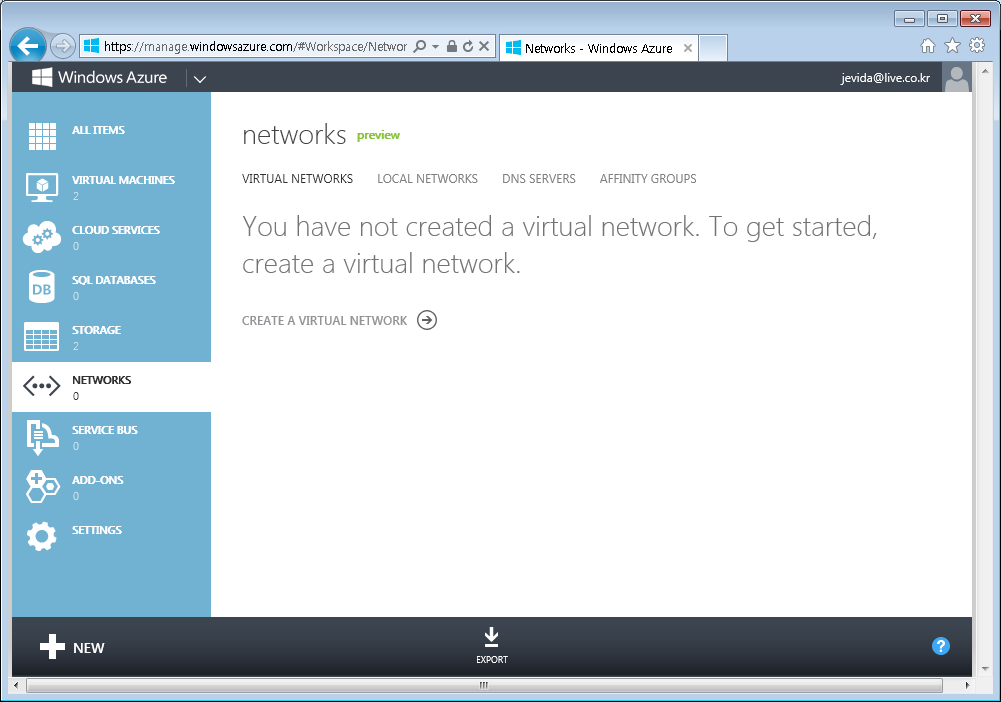The image size is (1001, 702).
Task: Open browser Favorites star icon
Action: [x=952, y=45]
